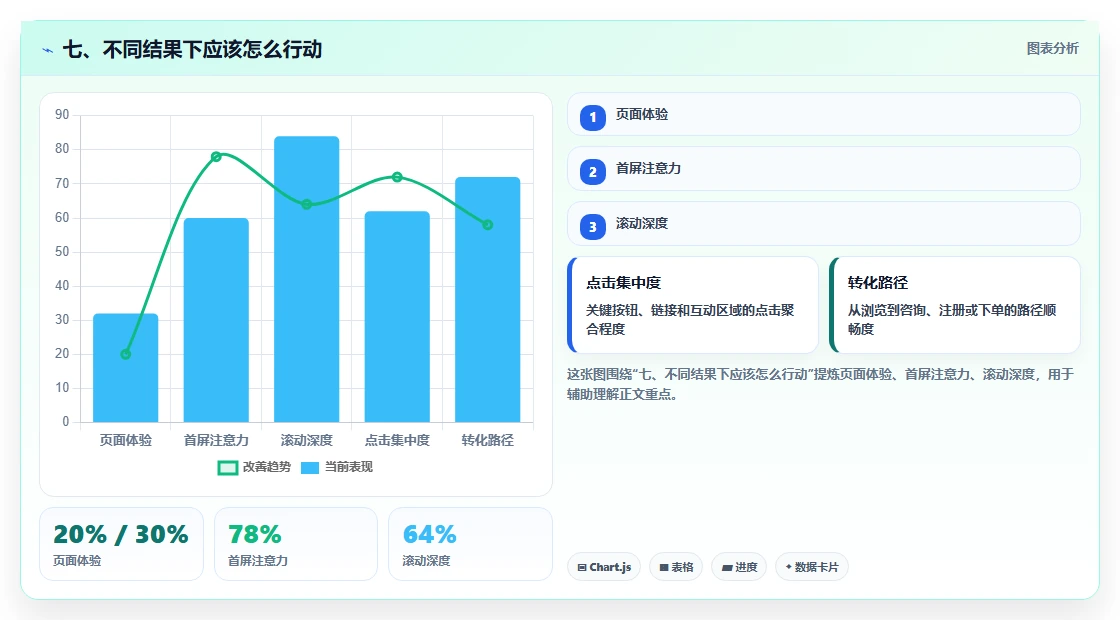
Task: Open the 页面体验 list item
Action: coord(824,114)
